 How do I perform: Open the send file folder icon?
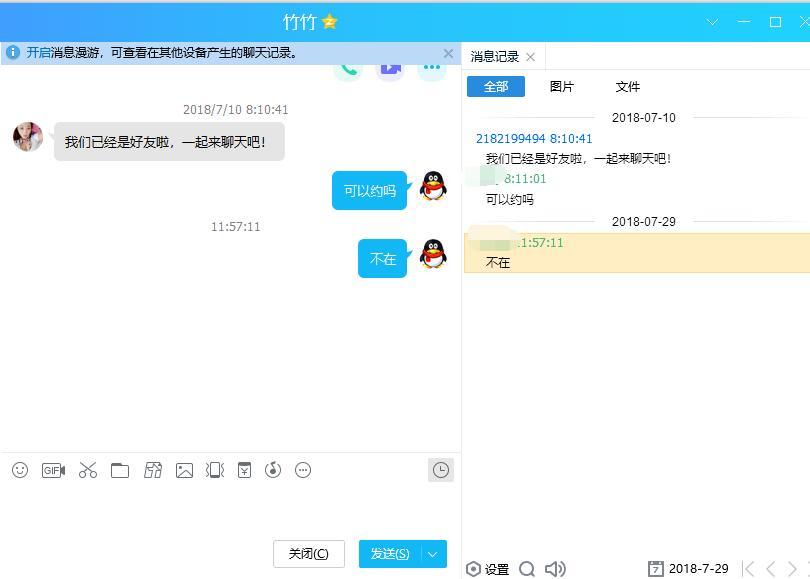(x=120, y=470)
